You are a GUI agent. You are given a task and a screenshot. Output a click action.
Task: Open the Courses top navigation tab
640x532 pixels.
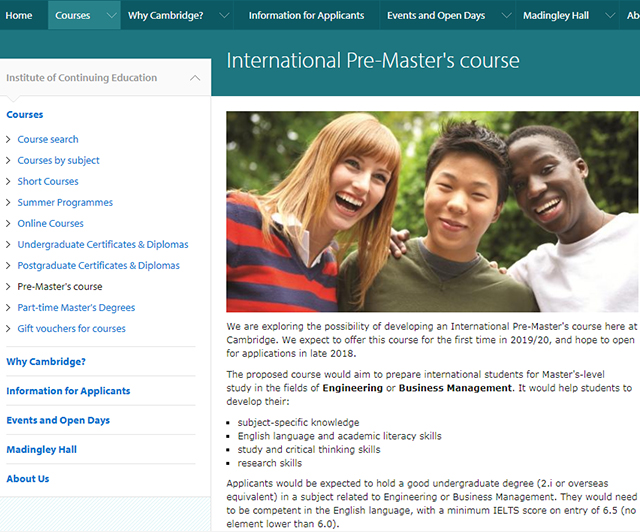pyautogui.click(x=73, y=16)
